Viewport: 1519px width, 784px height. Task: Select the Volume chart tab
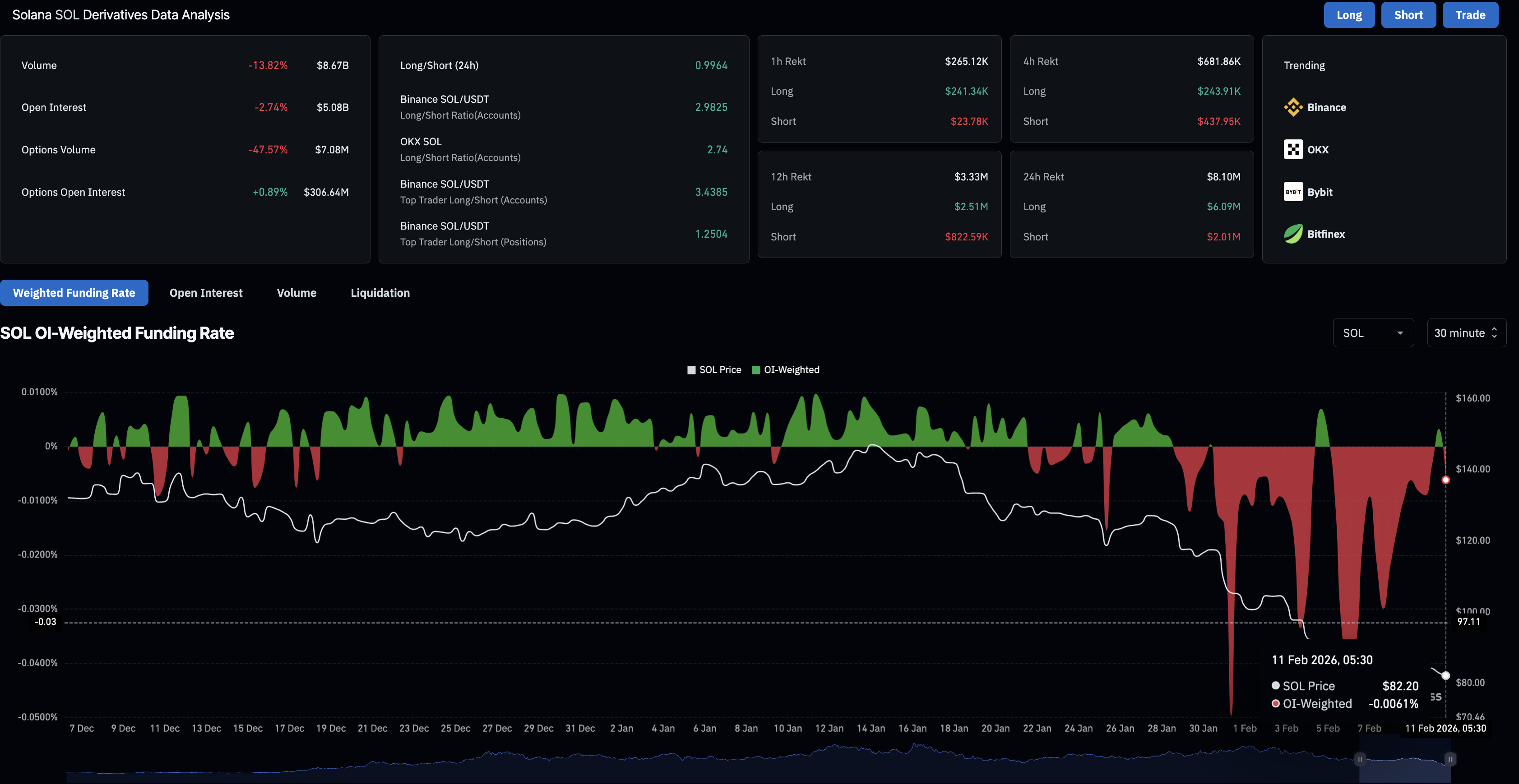[x=296, y=293]
